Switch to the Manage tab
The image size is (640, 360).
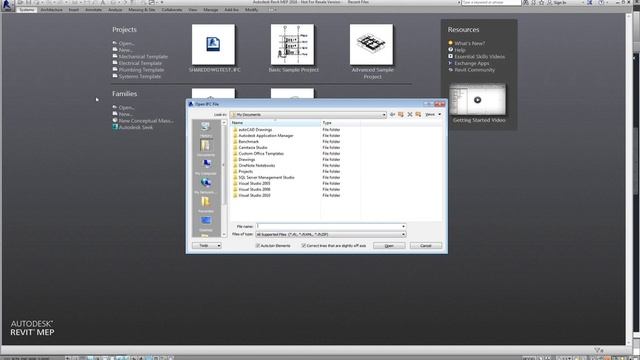pyautogui.click(x=211, y=10)
